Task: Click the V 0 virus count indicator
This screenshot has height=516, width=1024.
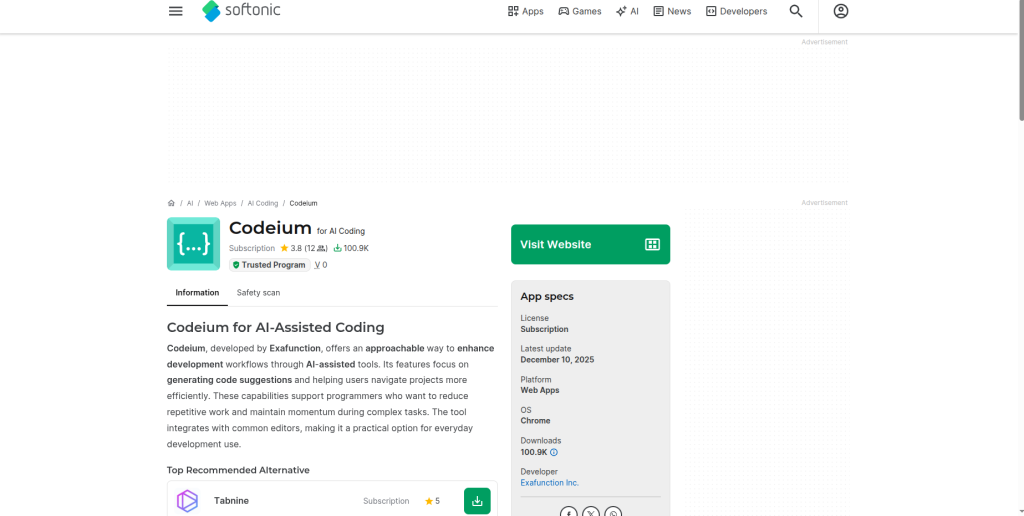Action: click(x=321, y=265)
